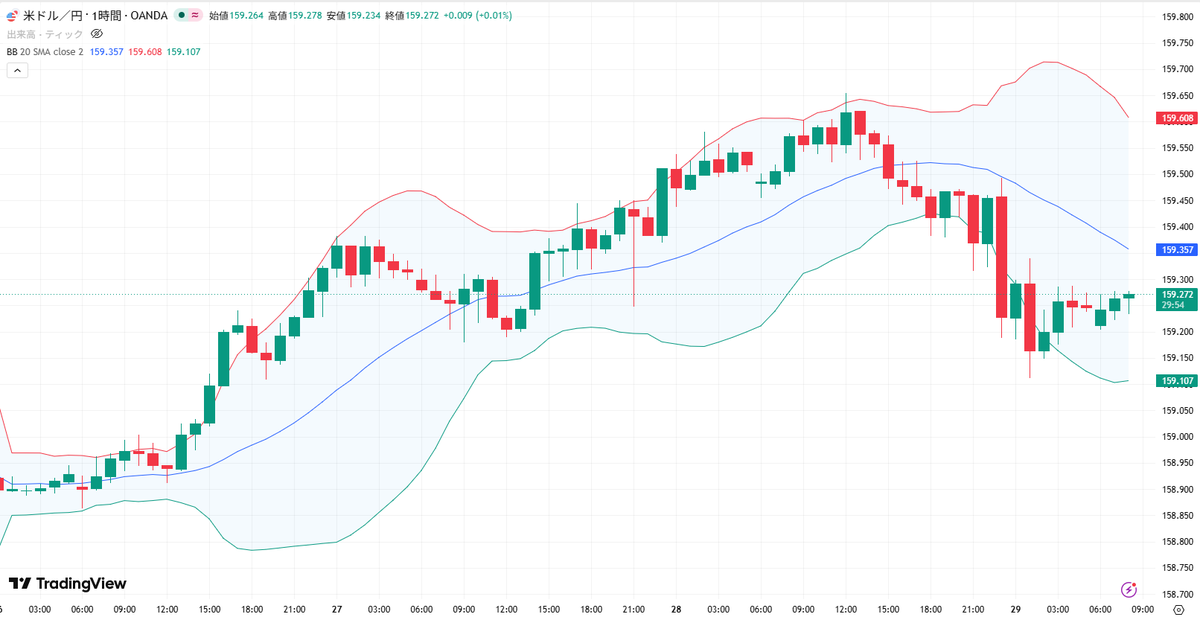Viewport: 1200px width, 617px height.
Task: Click the green market status dot indicator
Action: (180, 16)
